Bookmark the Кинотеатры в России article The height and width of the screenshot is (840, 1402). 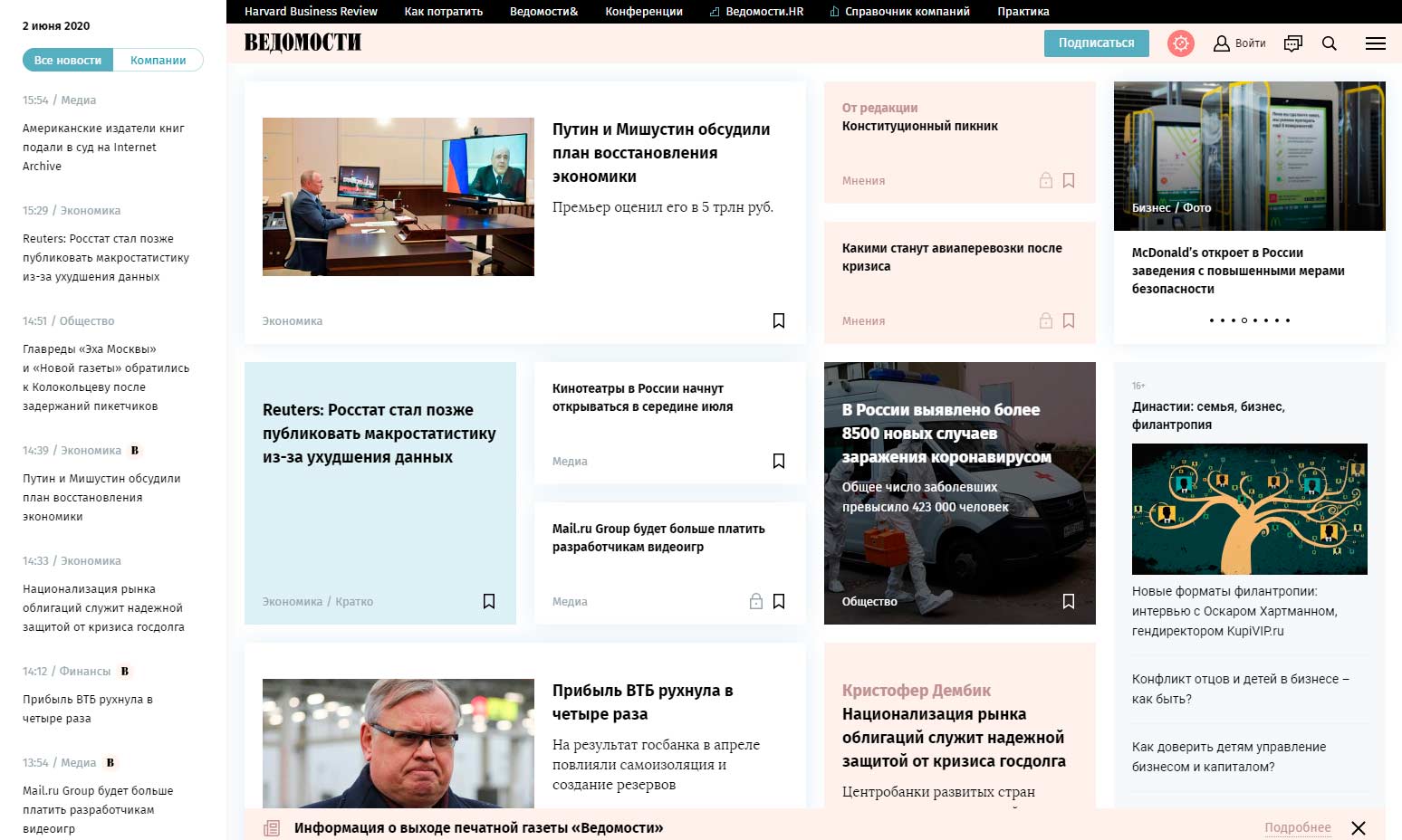coord(779,461)
